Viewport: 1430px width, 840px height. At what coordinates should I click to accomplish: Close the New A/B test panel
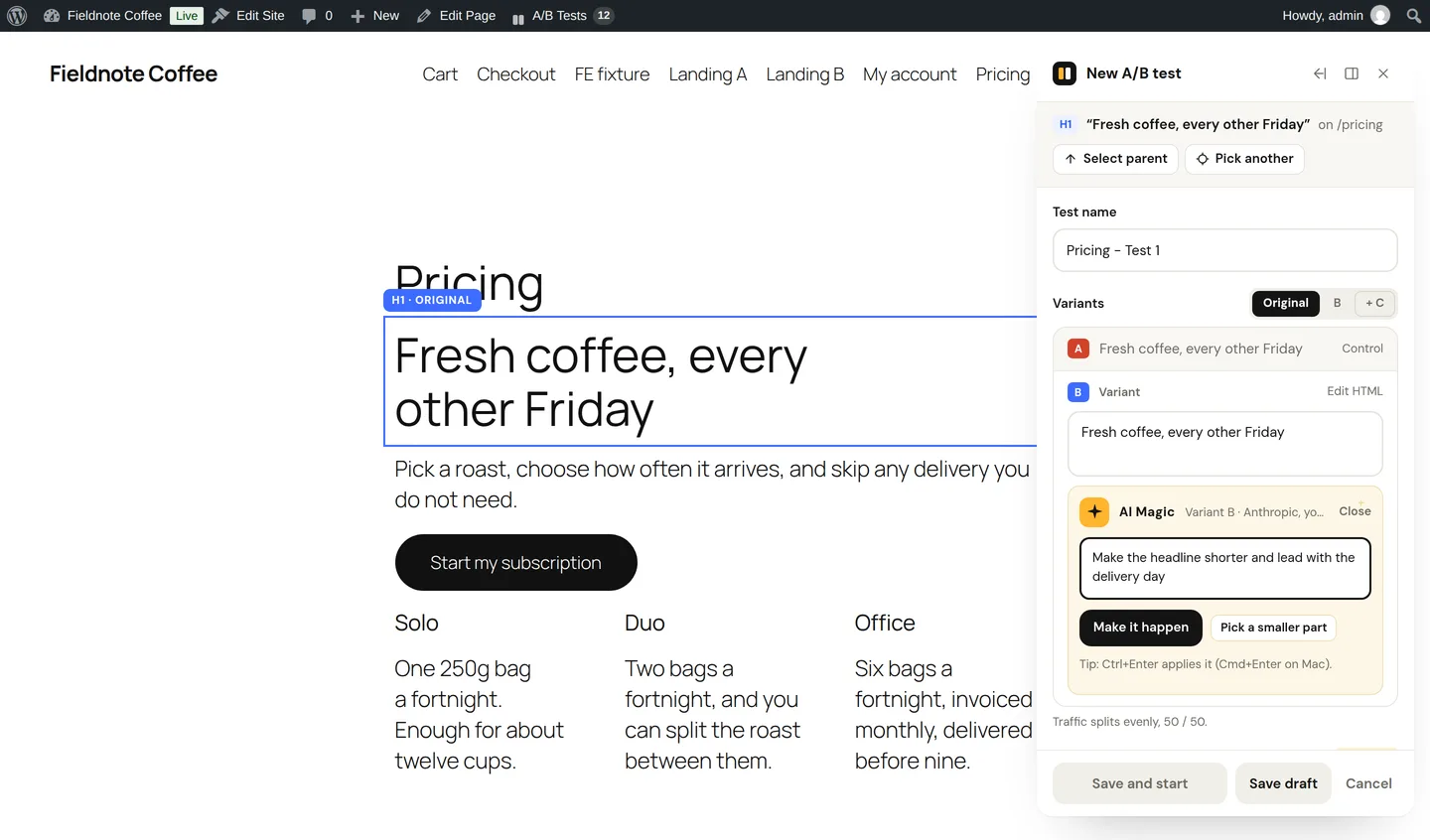tap(1383, 73)
